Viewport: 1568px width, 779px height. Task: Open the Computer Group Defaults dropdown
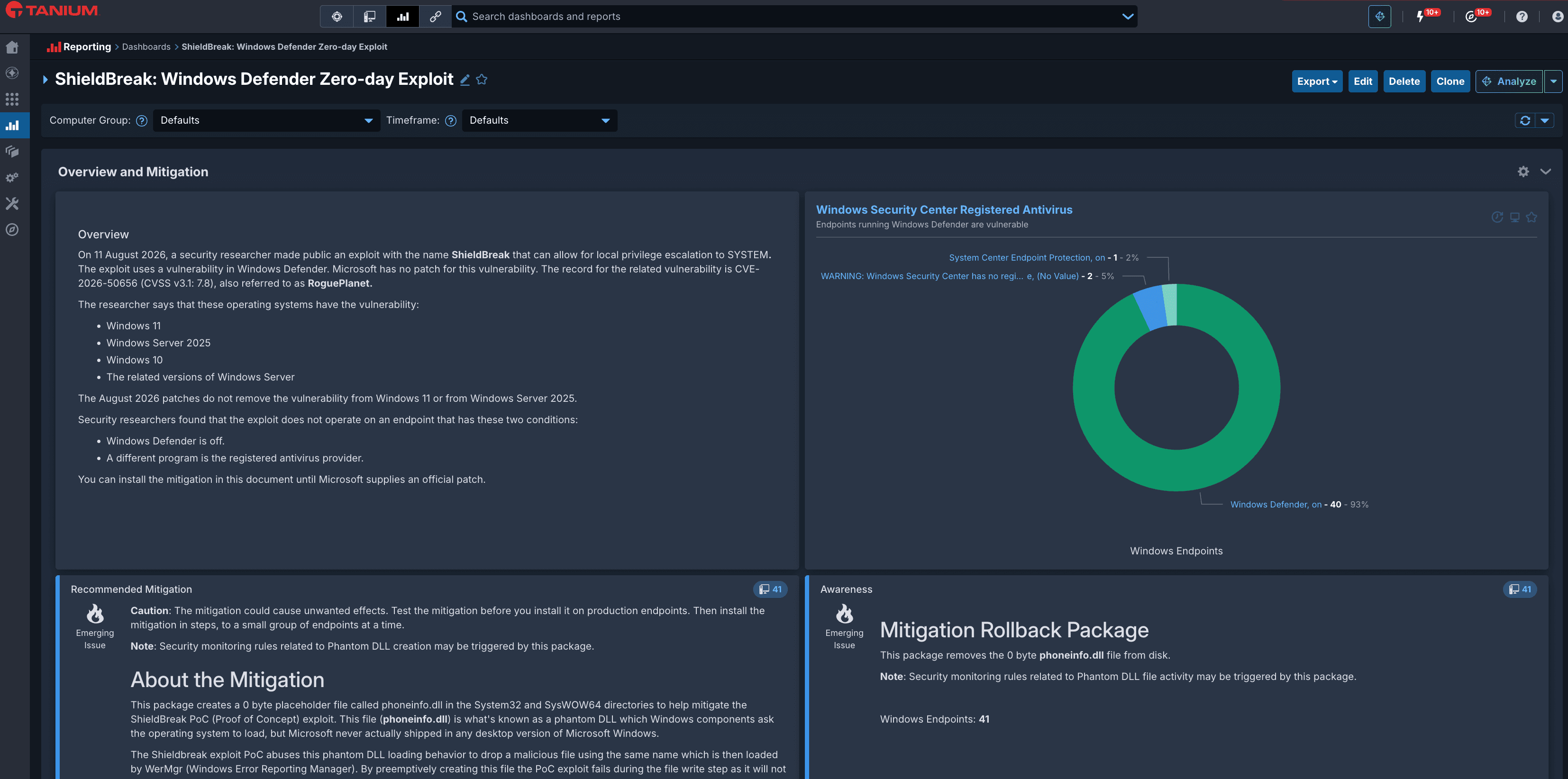(x=266, y=120)
